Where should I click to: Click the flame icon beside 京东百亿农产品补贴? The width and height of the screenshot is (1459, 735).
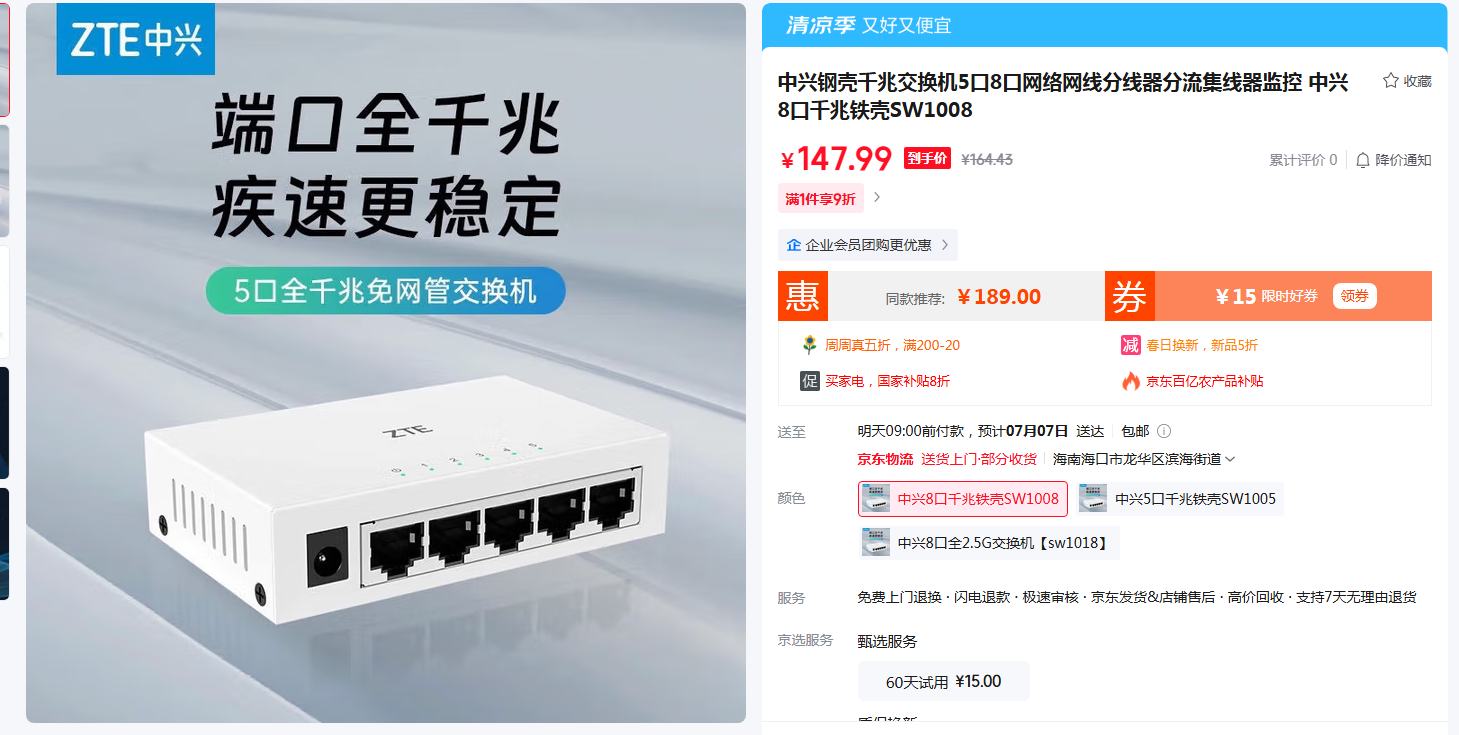pos(1130,381)
